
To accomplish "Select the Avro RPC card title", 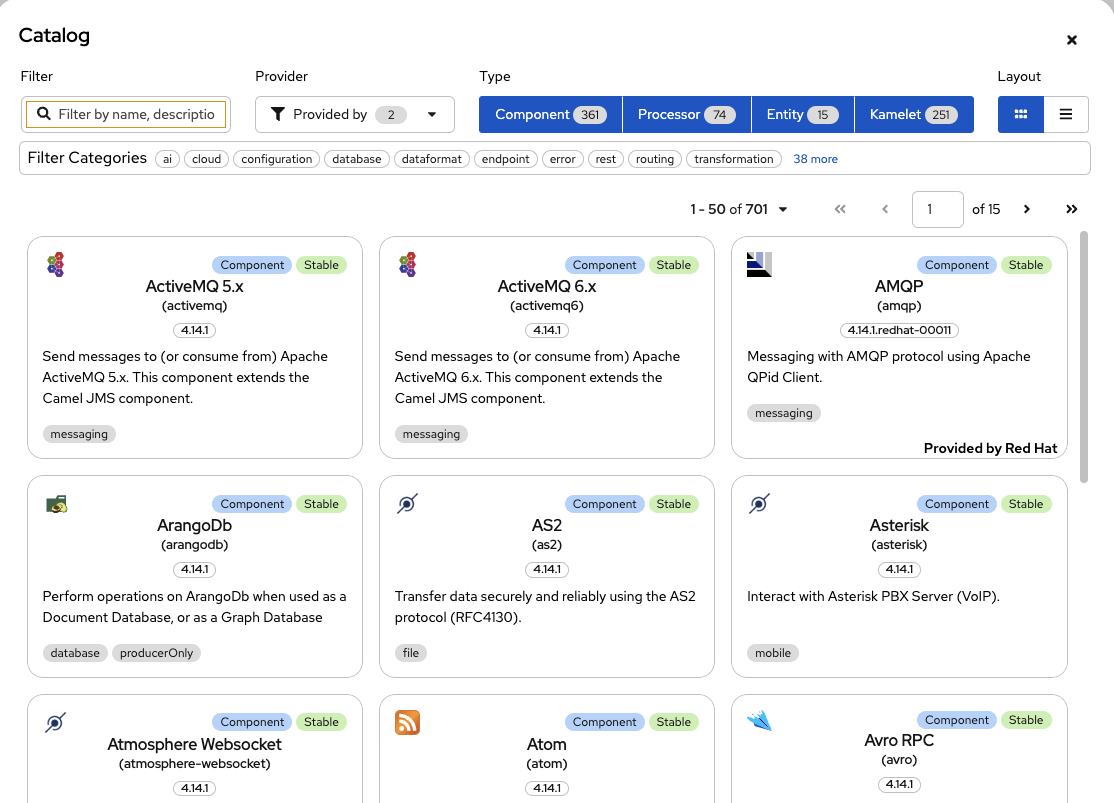I will 899,740.
